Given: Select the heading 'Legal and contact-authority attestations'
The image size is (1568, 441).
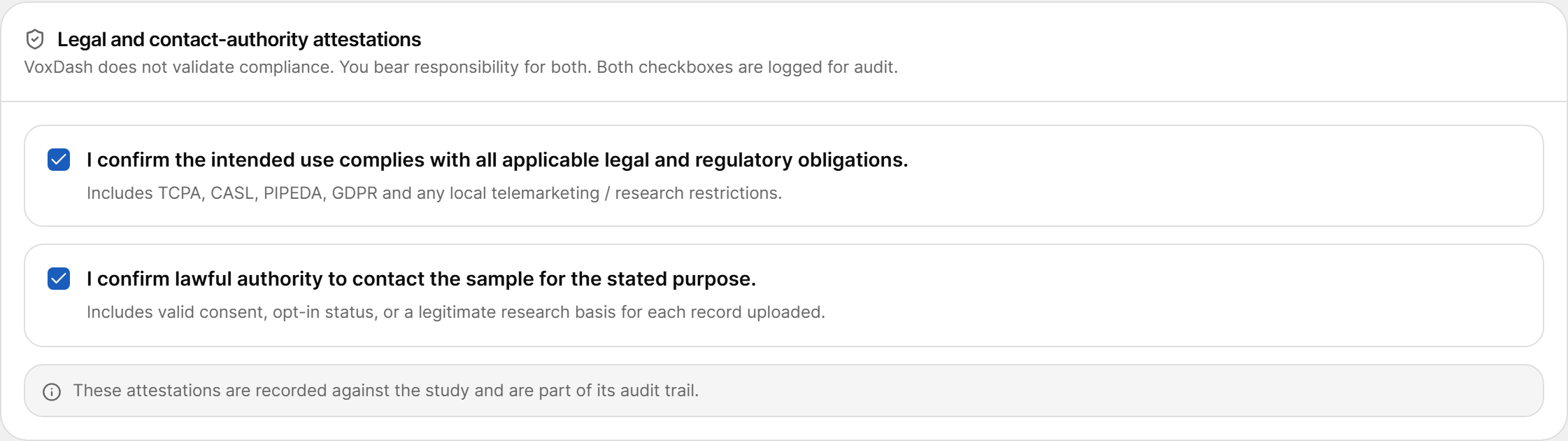Looking at the screenshot, I should coord(239,39).
